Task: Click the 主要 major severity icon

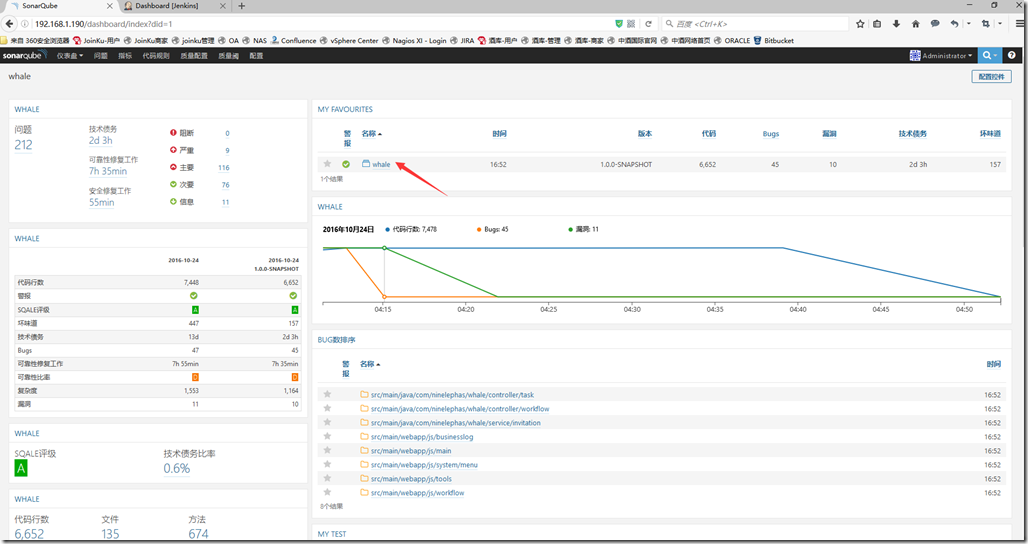Action: coord(173,167)
